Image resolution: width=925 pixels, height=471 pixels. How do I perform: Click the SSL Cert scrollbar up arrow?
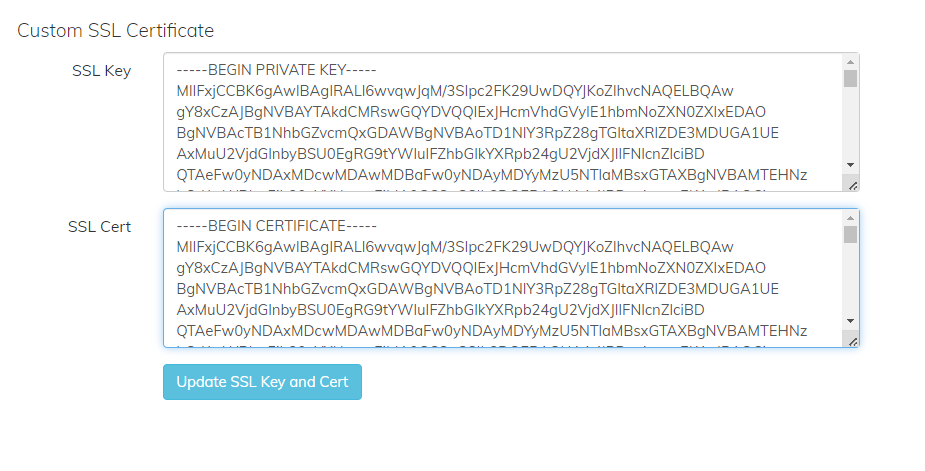[x=850, y=218]
